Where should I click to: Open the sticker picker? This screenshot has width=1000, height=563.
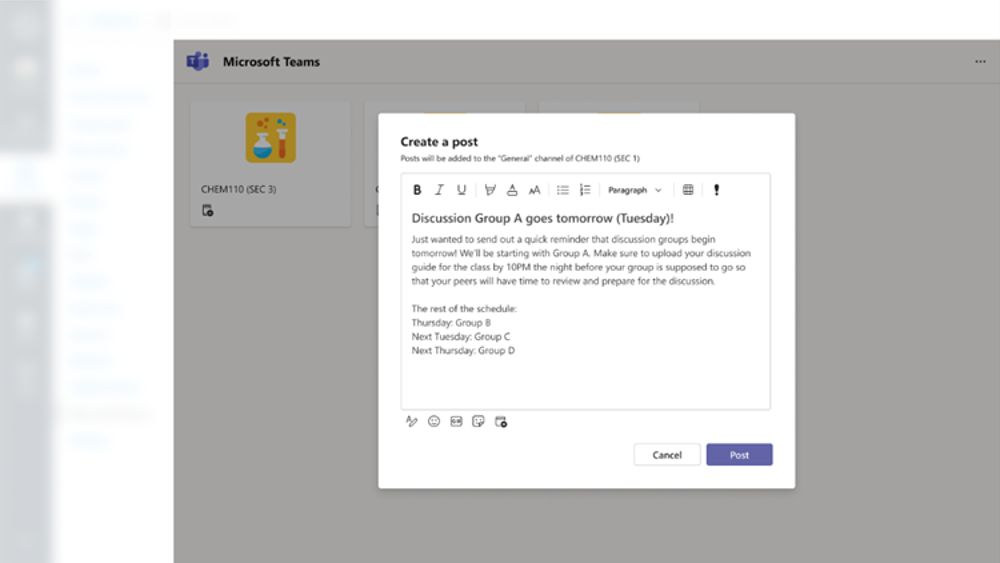pyautogui.click(x=478, y=422)
